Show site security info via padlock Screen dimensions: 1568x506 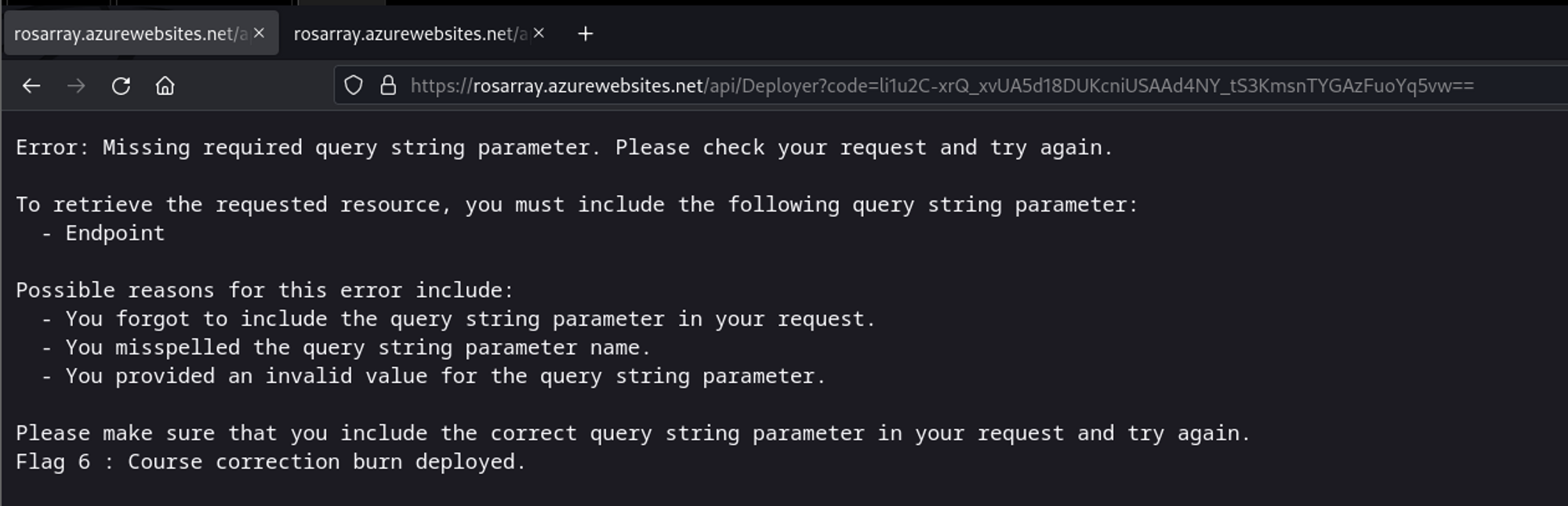(388, 85)
